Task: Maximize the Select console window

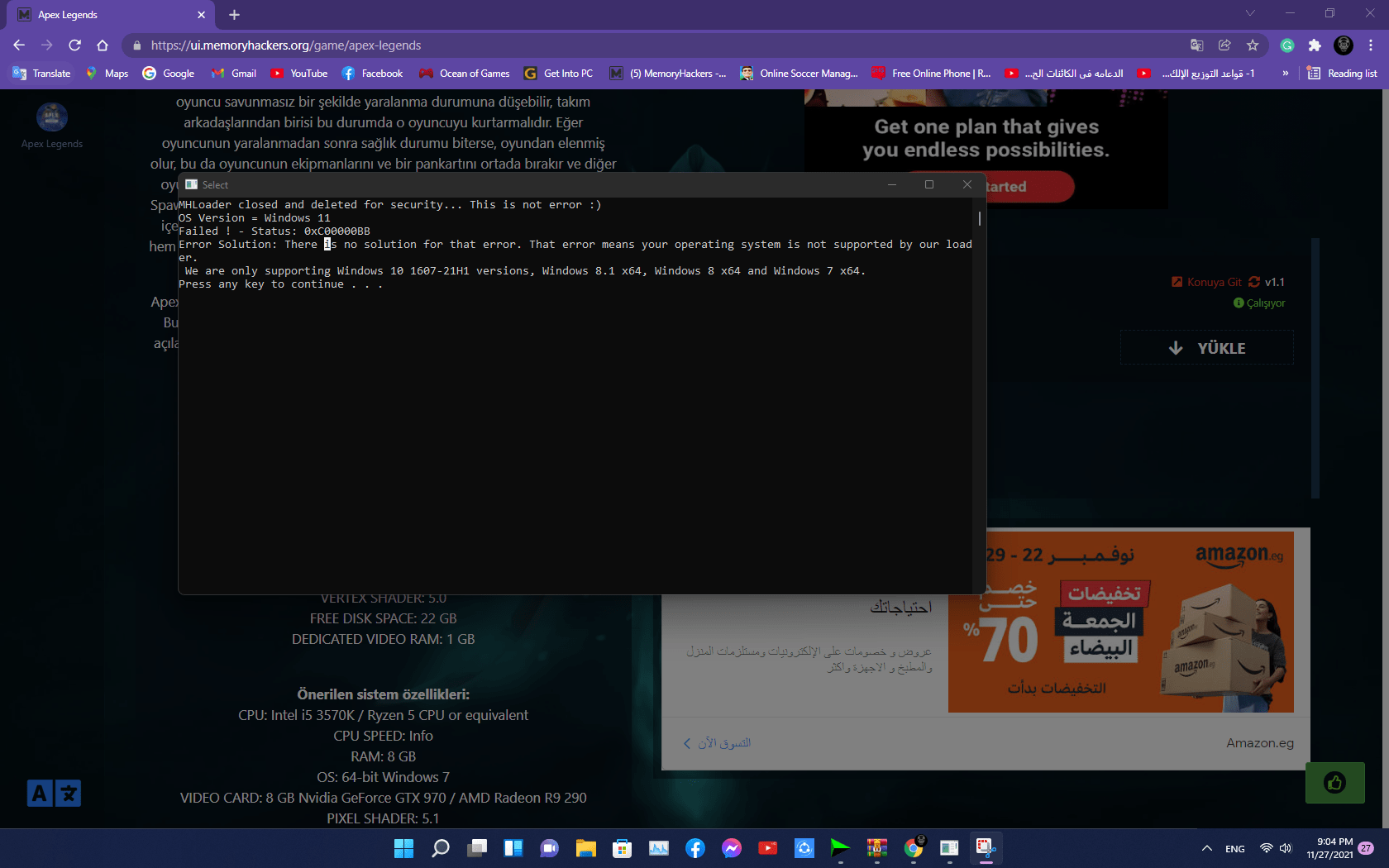Action: 929,184
